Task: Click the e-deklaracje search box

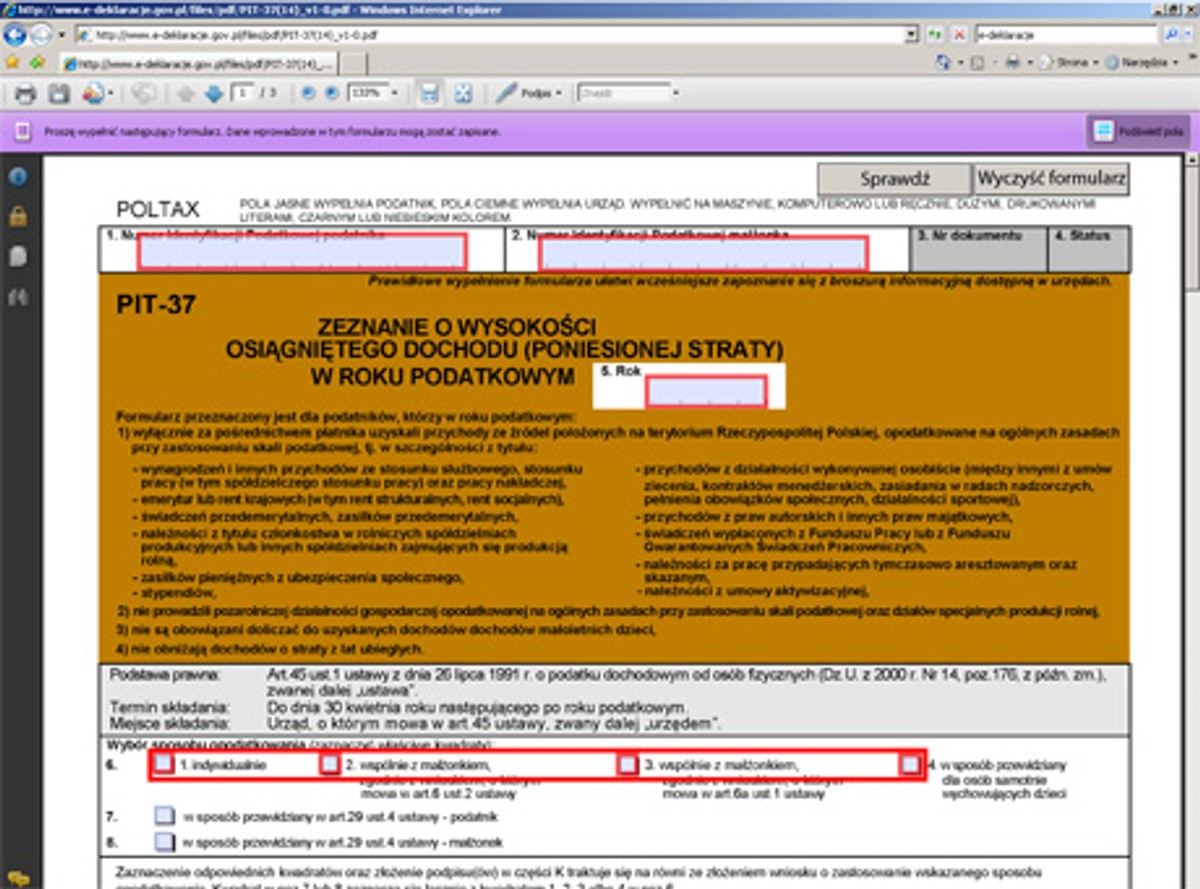Action: (x=1067, y=34)
